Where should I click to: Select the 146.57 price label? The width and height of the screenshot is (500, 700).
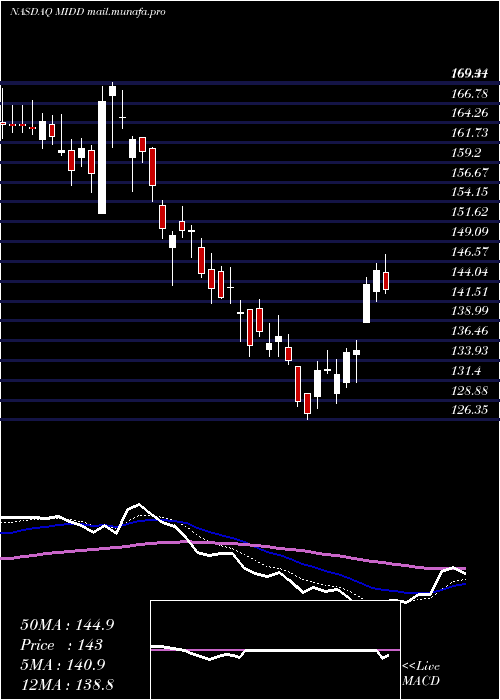470,252
